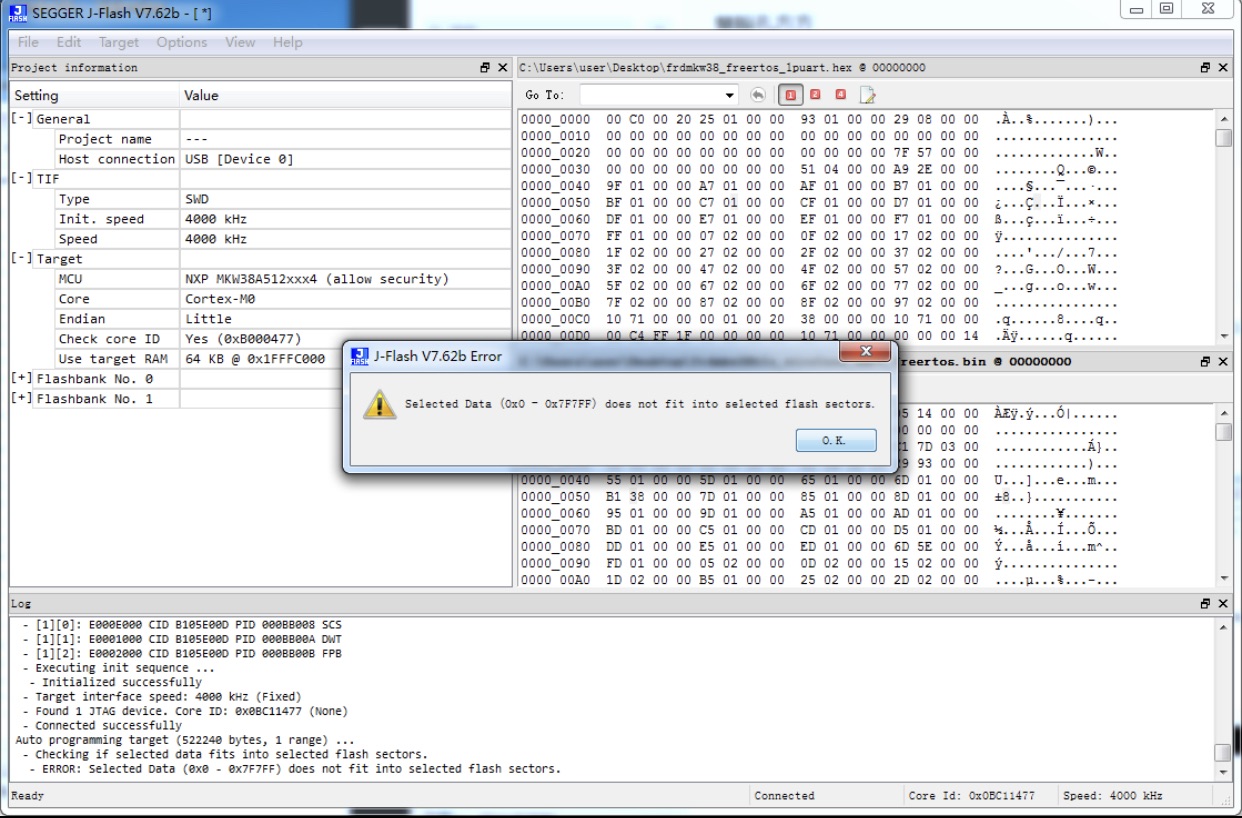Close the freertos.bin data window

tap(1224, 362)
